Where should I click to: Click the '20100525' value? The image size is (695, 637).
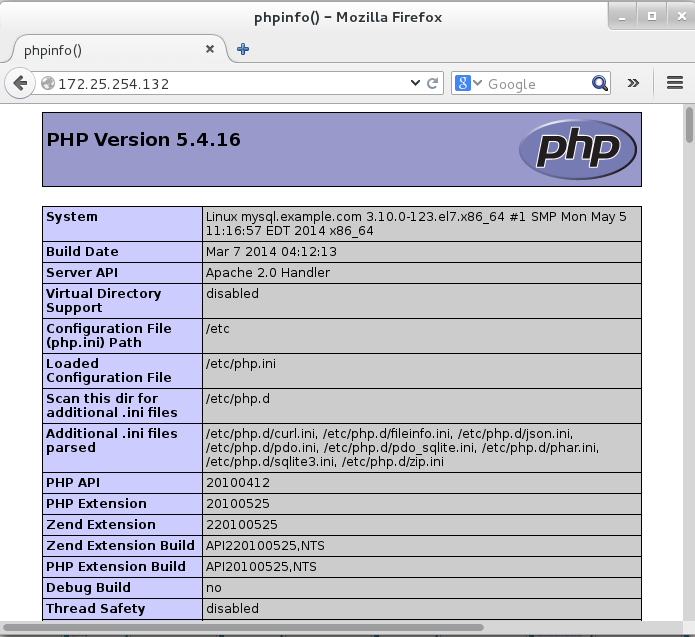[238, 504]
